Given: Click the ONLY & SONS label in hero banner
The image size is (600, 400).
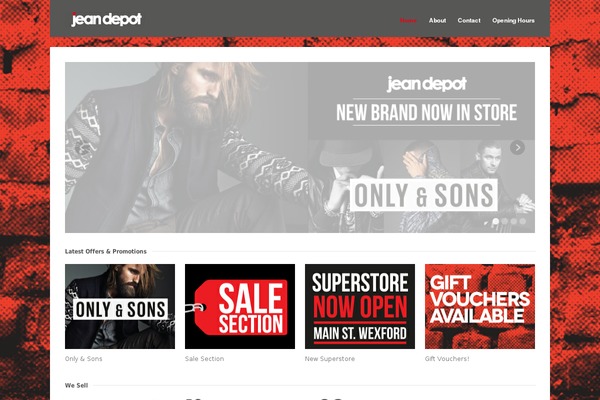Looking at the screenshot, I should [x=424, y=195].
